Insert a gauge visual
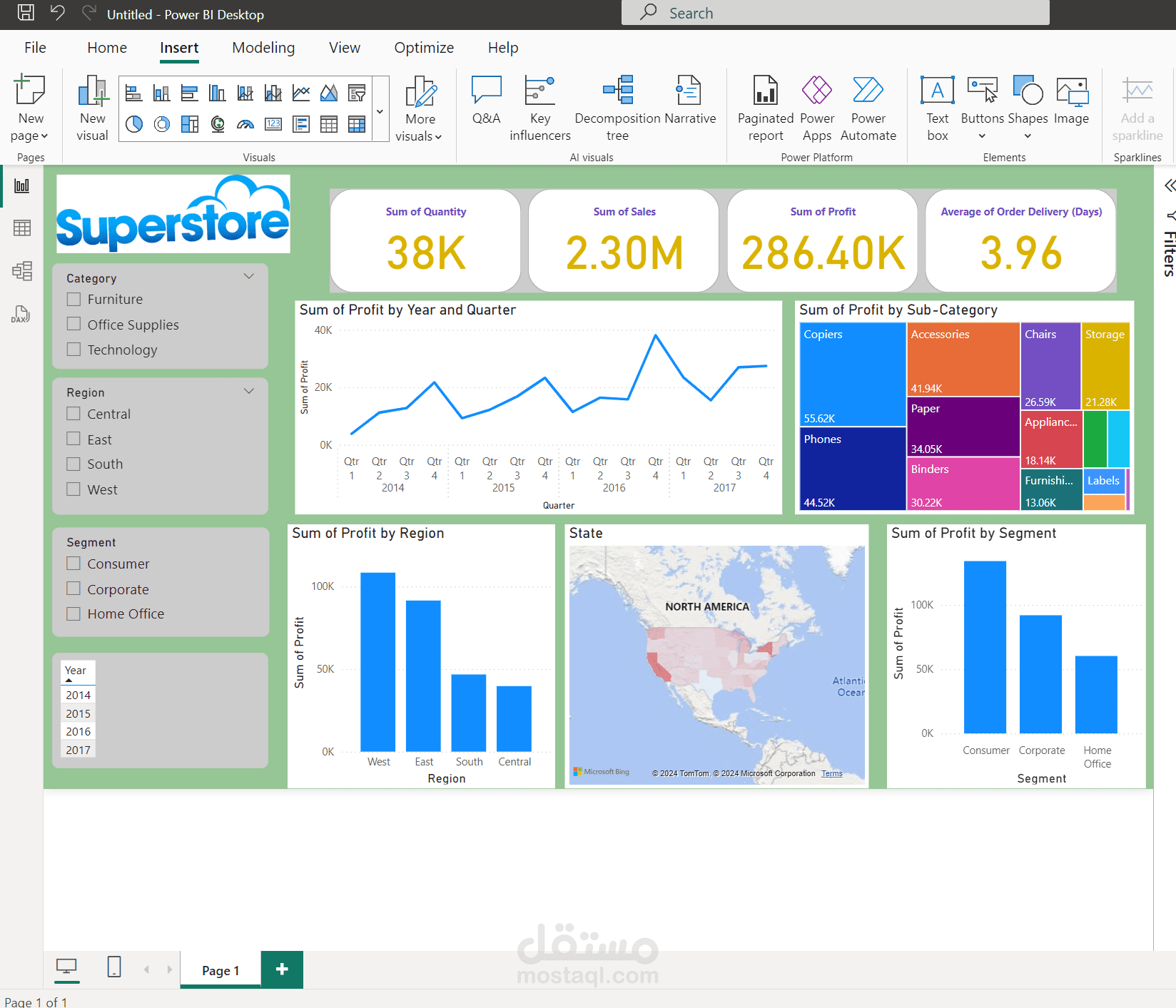This screenshot has height=1008, width=1176. [x=245, y=124]
